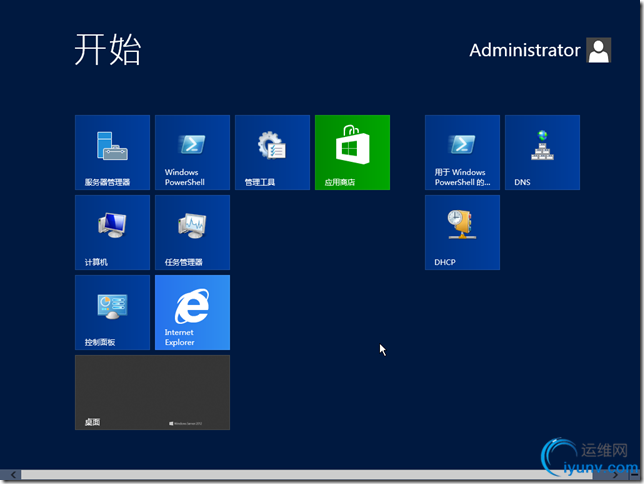Click the Windows Server 2012 logo on the desktop tile
644x484 pixels.
pyautogui.click(x=186, y=423)
